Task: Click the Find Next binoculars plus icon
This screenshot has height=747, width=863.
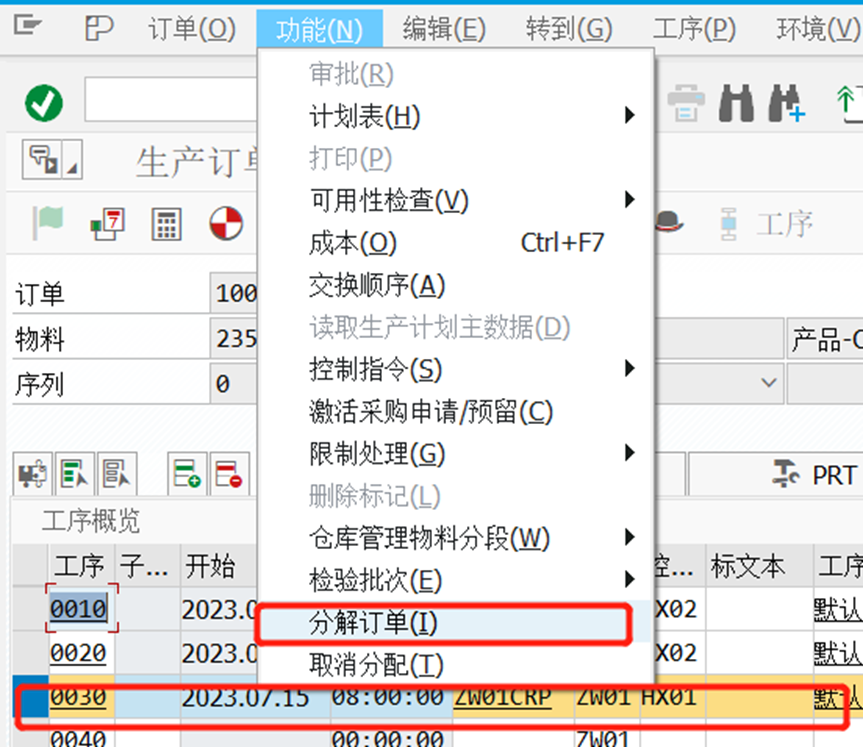Action: (x=786, y=103)
